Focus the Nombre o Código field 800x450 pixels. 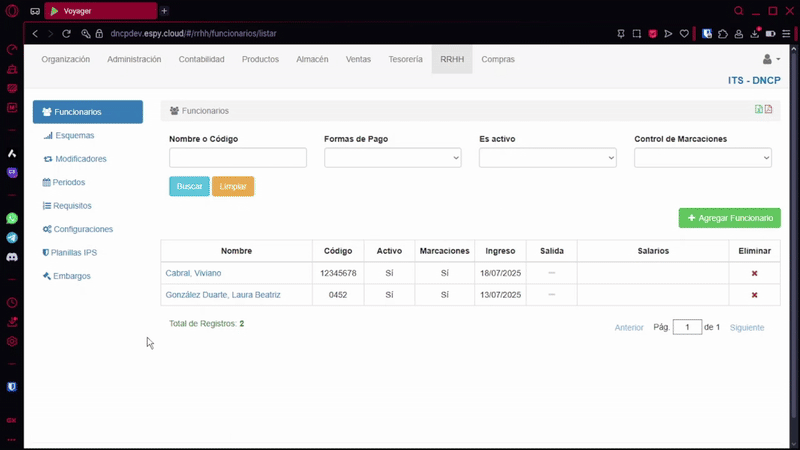(x=237, y=158)
